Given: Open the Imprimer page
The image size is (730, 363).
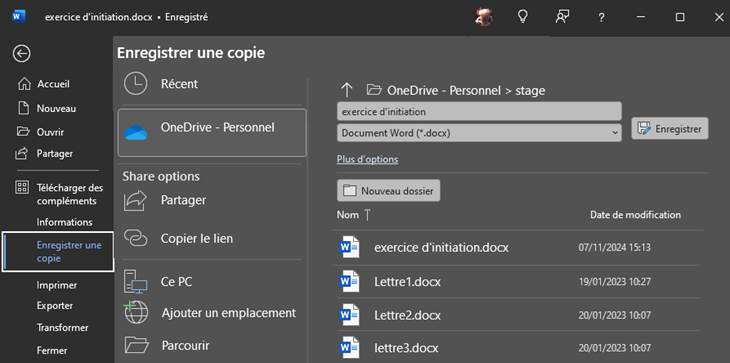Looking at the screenshot, I should click(x=57, y=285).
